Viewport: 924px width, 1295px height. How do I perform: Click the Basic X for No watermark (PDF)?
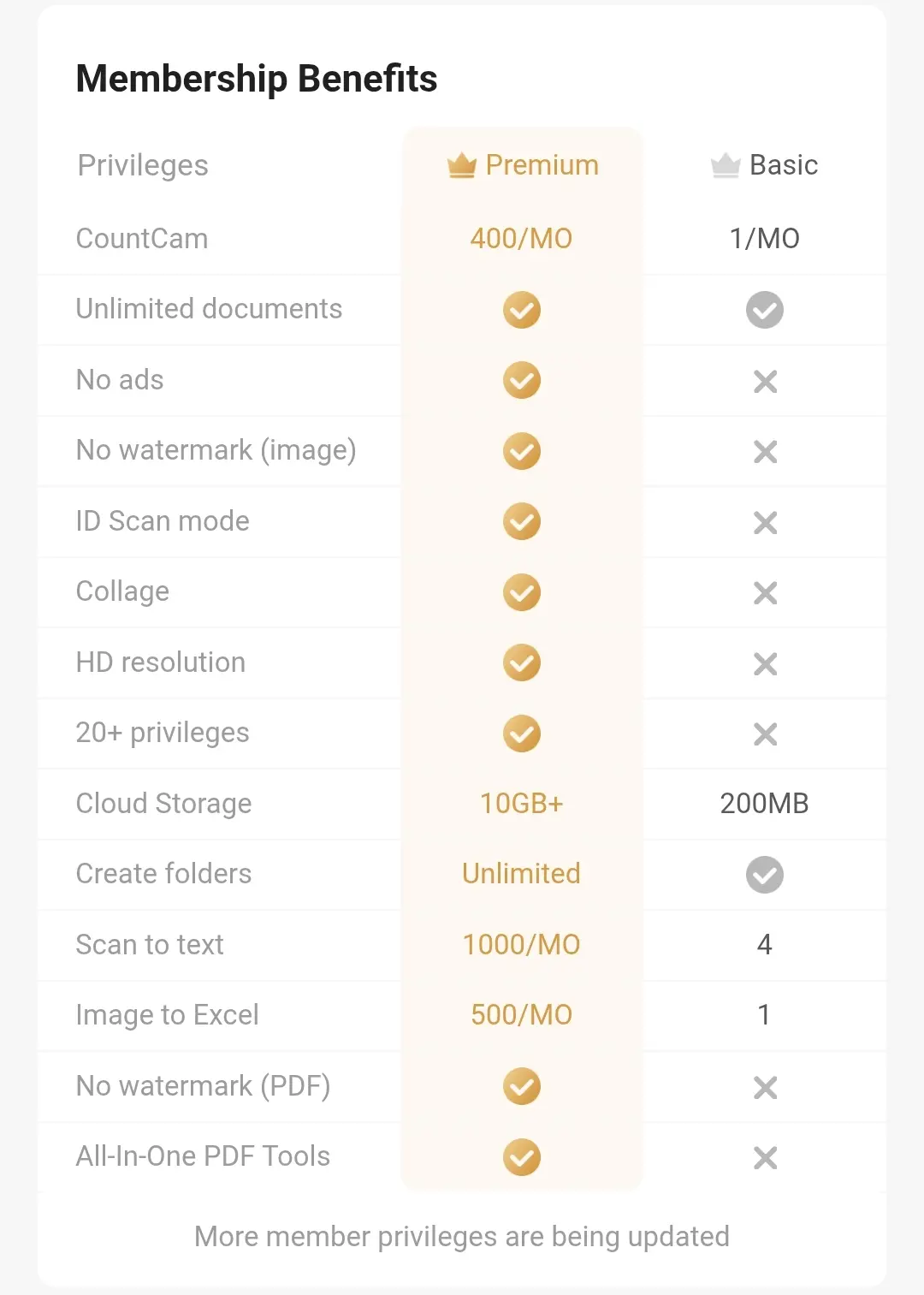(766, 1088)
